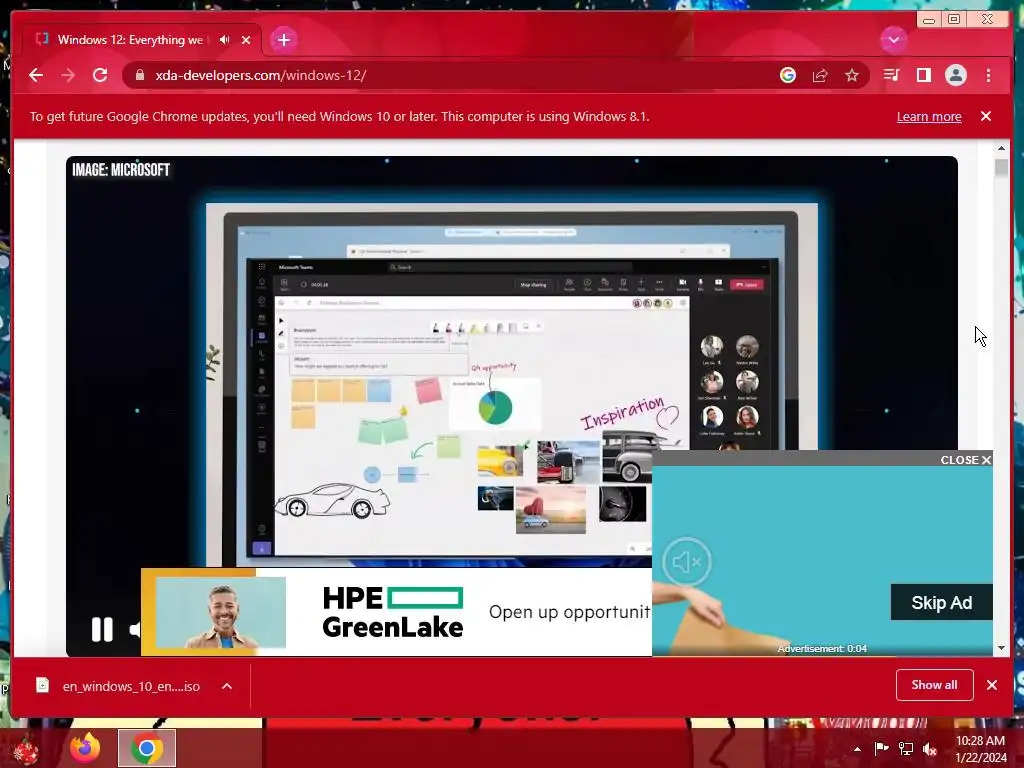Click the video volume speaker icon
The image size is (1024, 768).
coord(135,630)
